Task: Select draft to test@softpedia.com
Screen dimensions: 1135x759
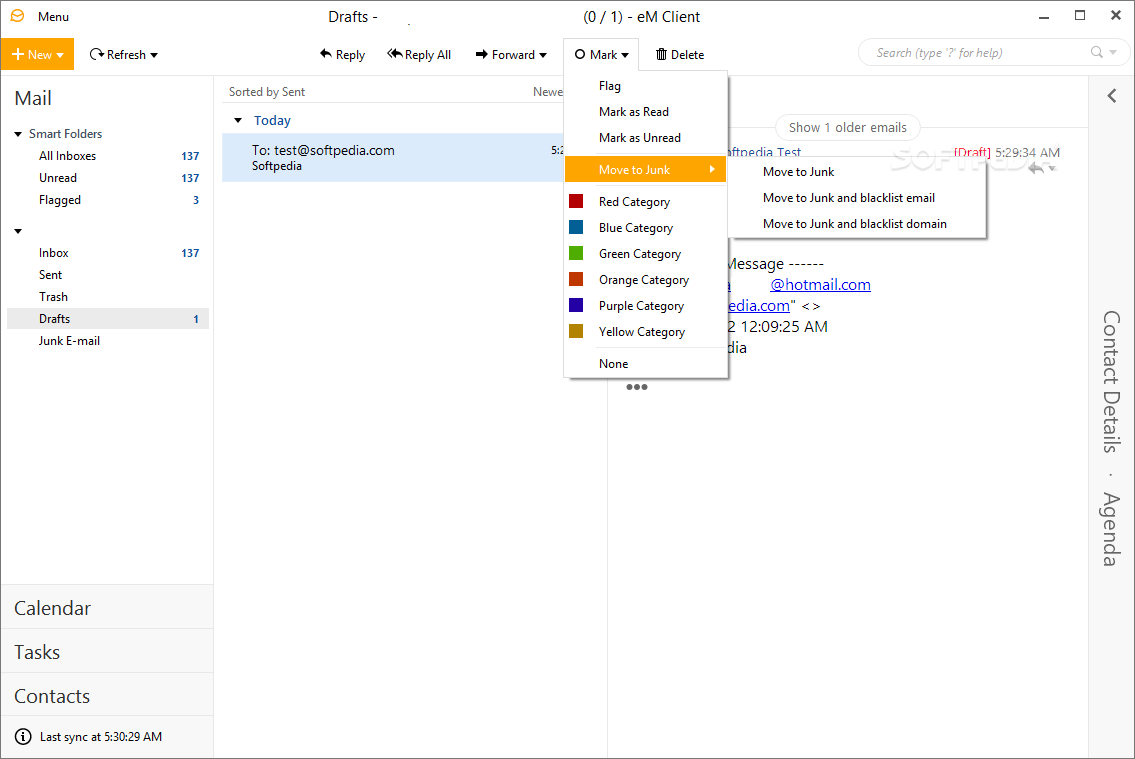Action: click(393, 157)
